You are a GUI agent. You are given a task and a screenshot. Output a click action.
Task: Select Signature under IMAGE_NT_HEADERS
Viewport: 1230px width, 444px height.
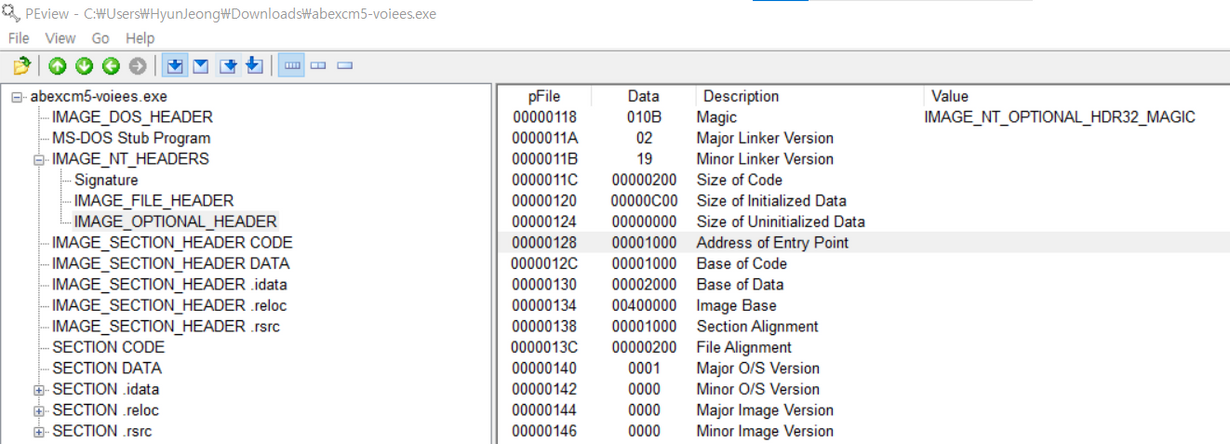[106, 180]
